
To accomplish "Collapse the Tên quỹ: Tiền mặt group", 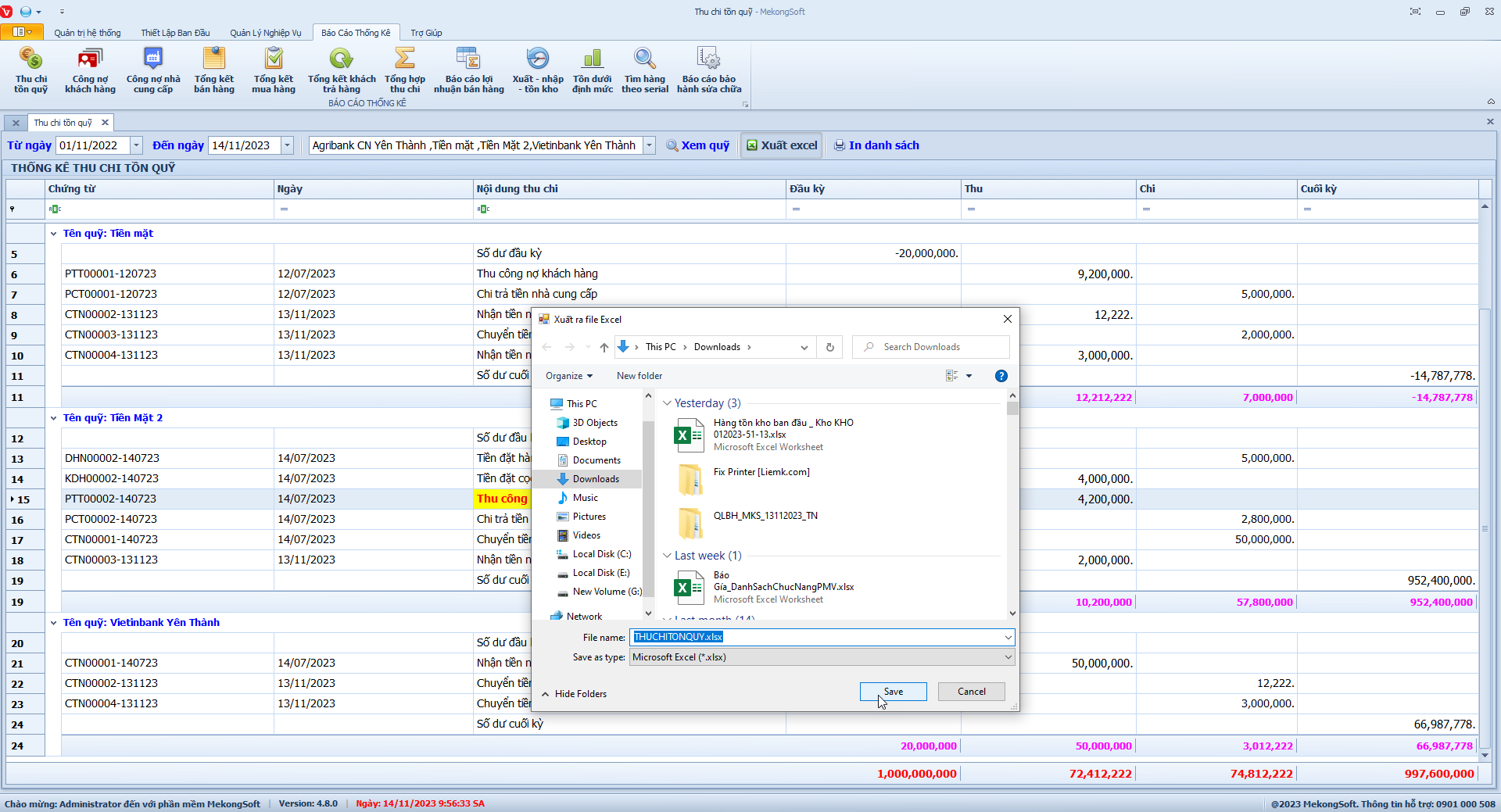I will [54, 234].
